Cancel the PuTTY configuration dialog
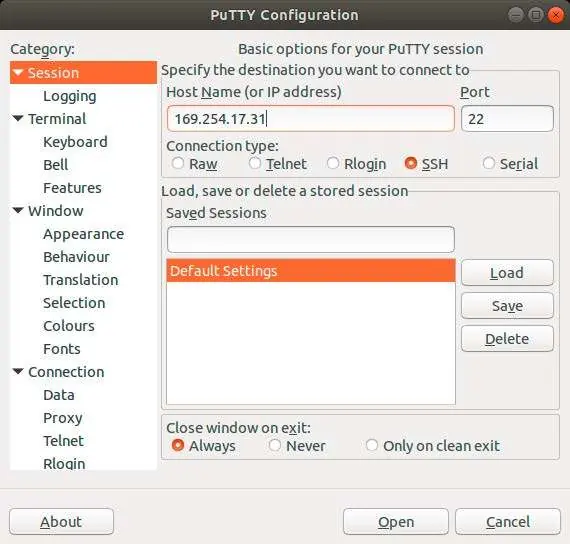This screenshot has width=570, height=544. tap(508, 522)
